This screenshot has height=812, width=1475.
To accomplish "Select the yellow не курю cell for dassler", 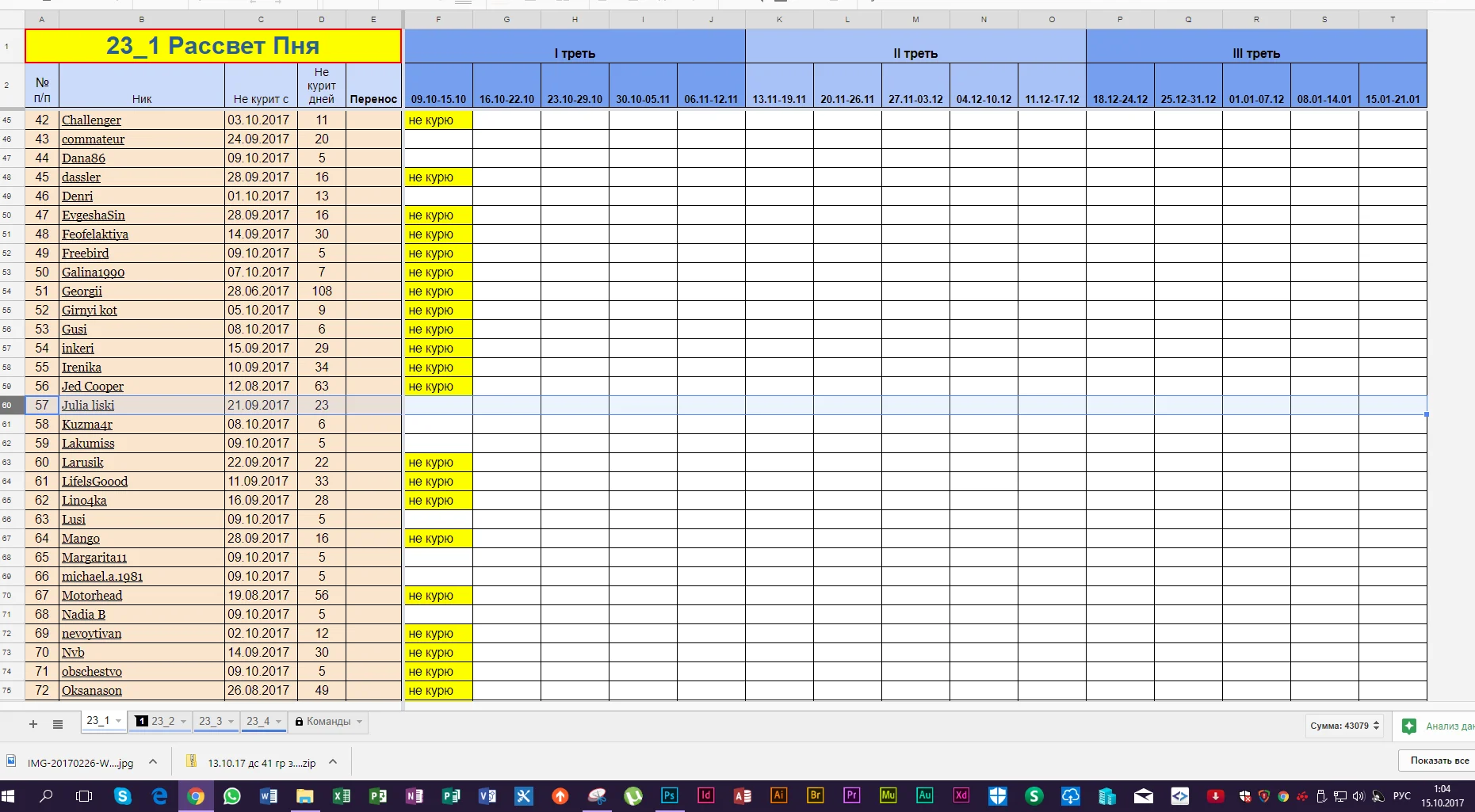I will pyautogui.click(x=438, y=177).
